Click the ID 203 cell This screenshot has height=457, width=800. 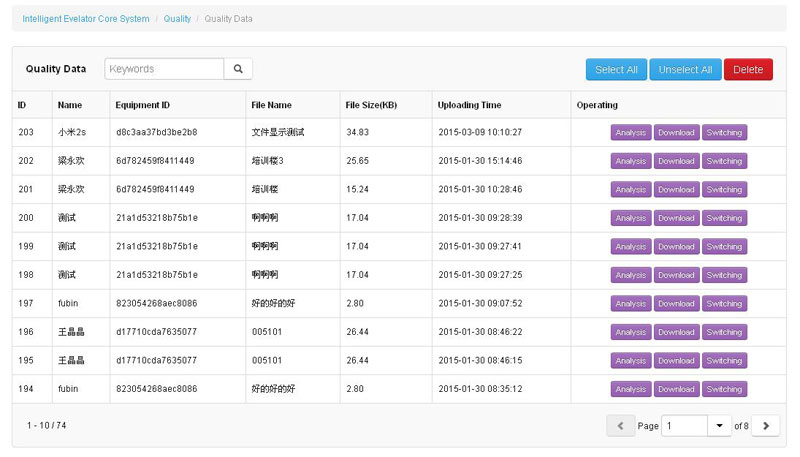click(x=32, y=133)
